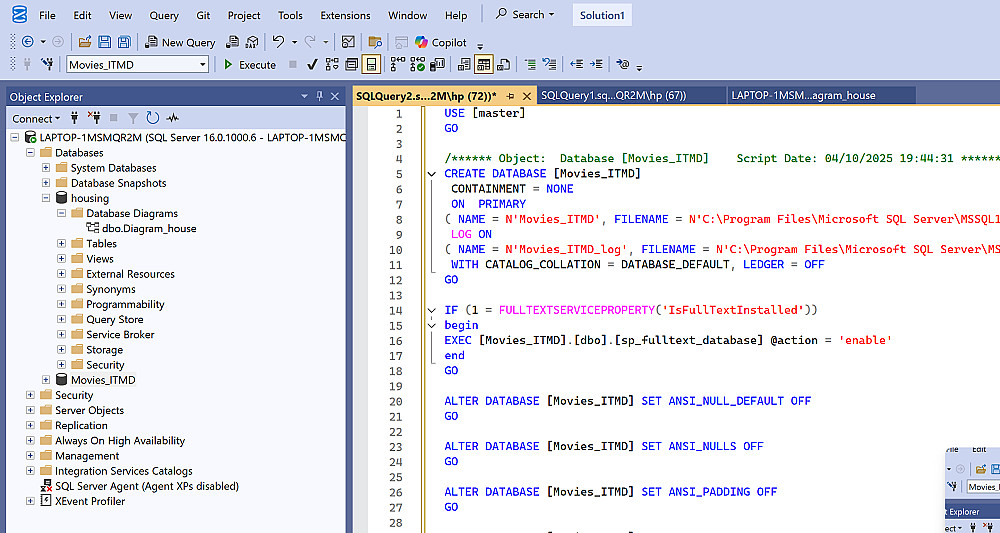Screen dimensions: 1000x533
Task: Toggle Results to Grid mode
Action: [483, 65]
